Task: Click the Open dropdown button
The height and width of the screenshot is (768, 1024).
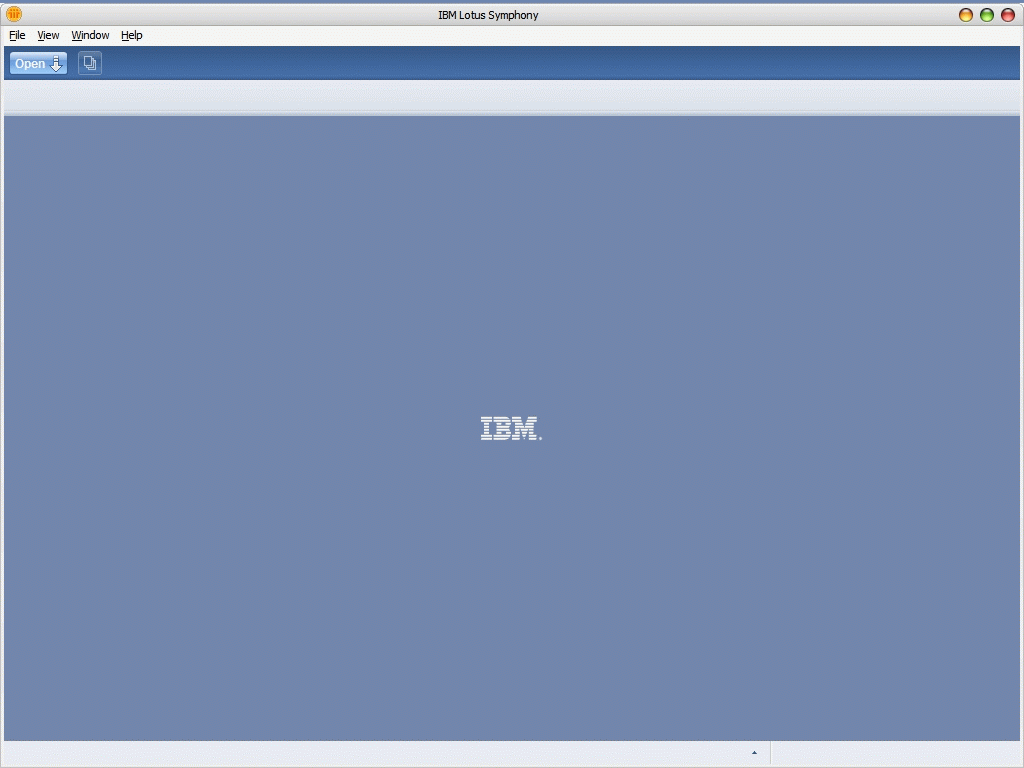Action: tap(39, 63)
